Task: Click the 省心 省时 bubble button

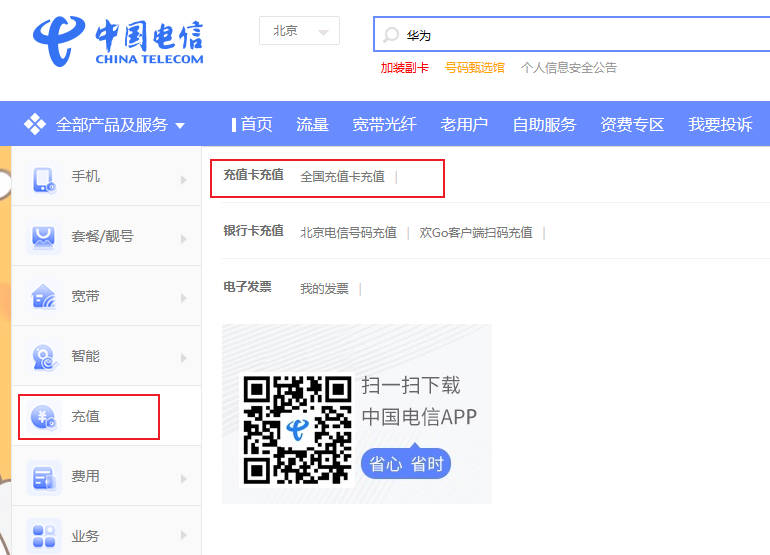Action: tap(406, 463)
